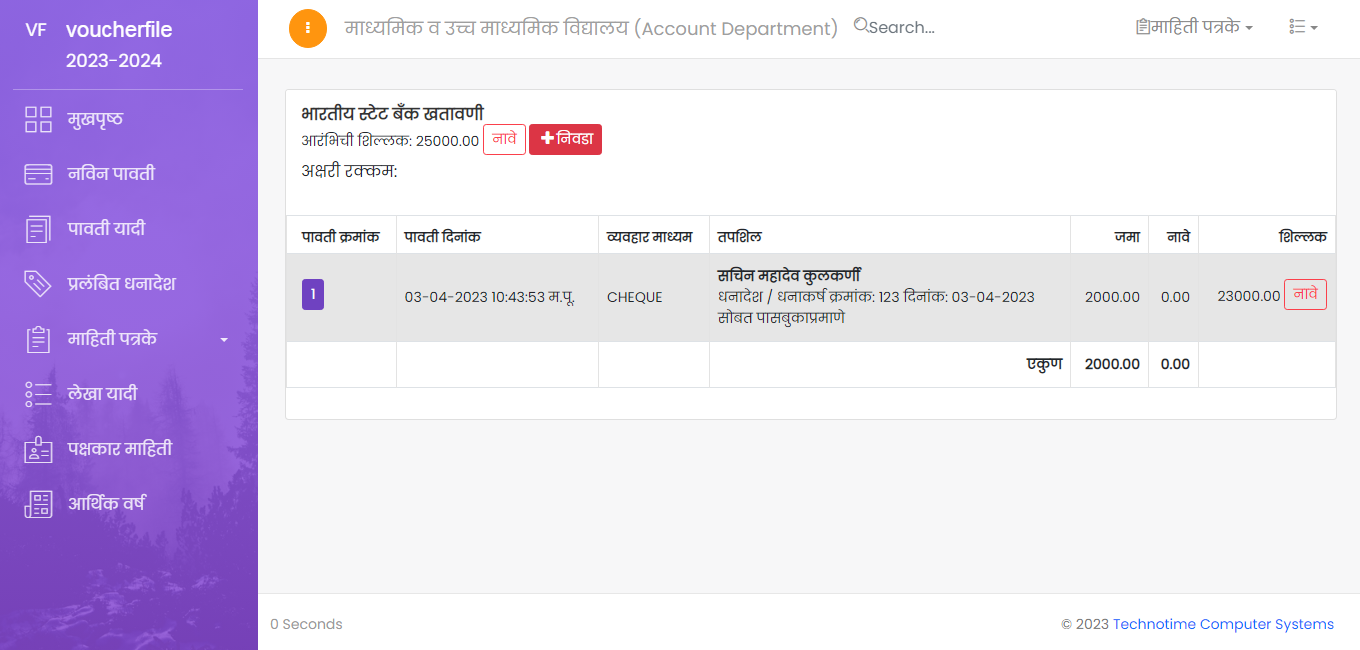The width and height of the screenshot is (1360, 650).
Task: Click the document icon beside पावती यादी
Action: coord(38,229)
